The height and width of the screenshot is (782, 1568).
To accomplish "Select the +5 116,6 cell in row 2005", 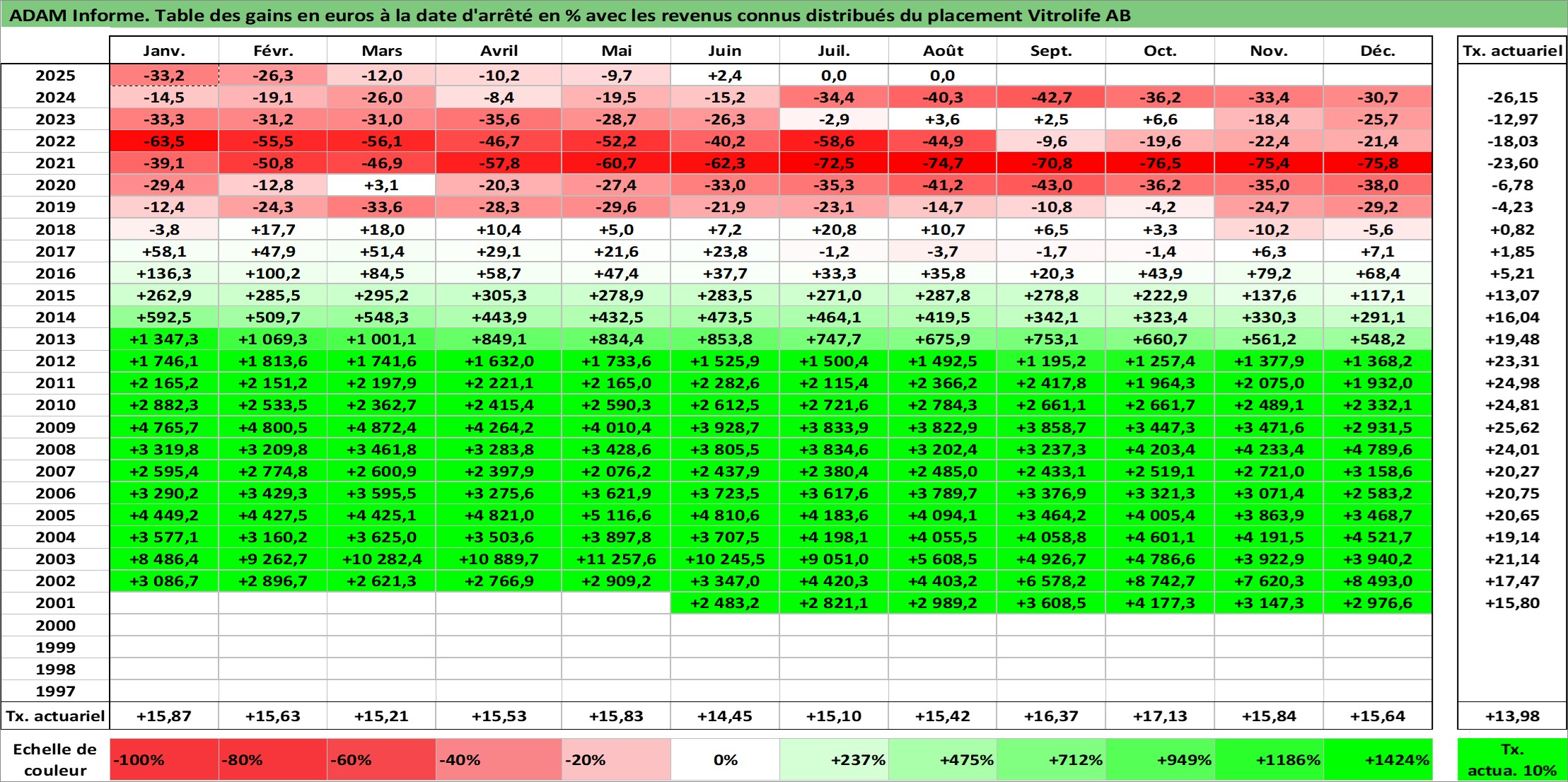I will [616, 515].
